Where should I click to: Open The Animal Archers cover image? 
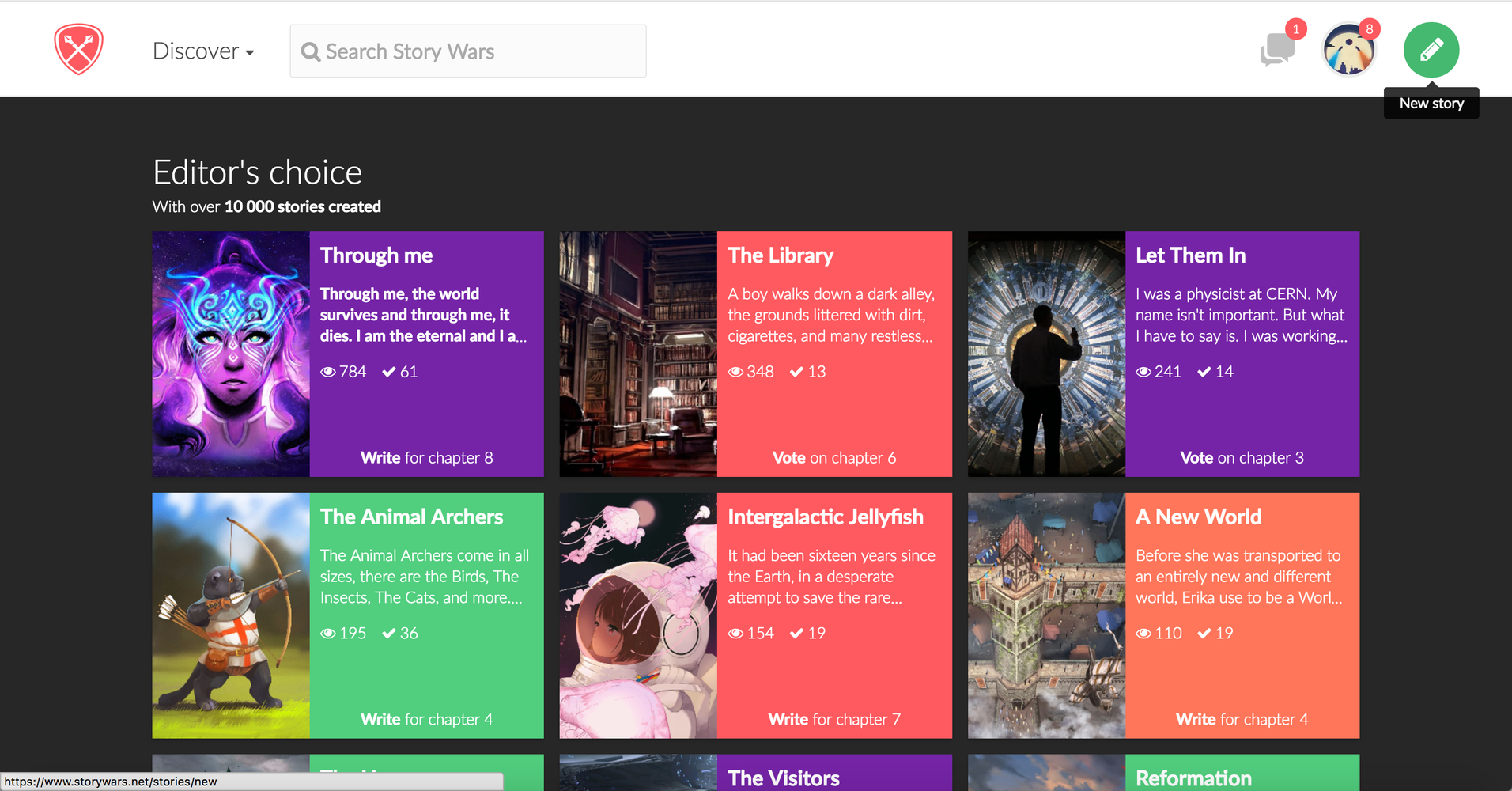click(231, 615)
